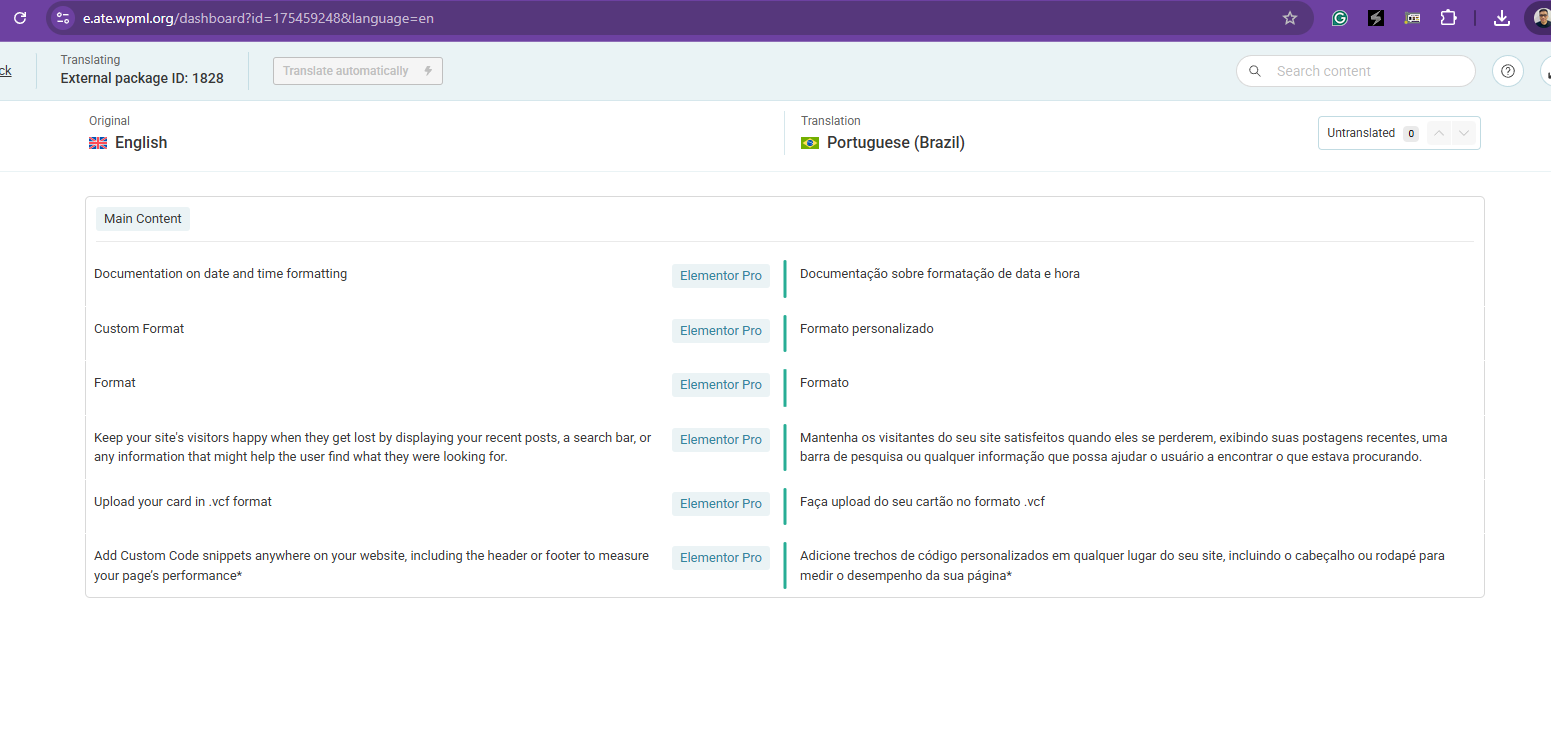The width and height of the screenshot is (1551, 748).
Task: Click the Brazil flag beside Portuguese
Action: click(810, 143)
